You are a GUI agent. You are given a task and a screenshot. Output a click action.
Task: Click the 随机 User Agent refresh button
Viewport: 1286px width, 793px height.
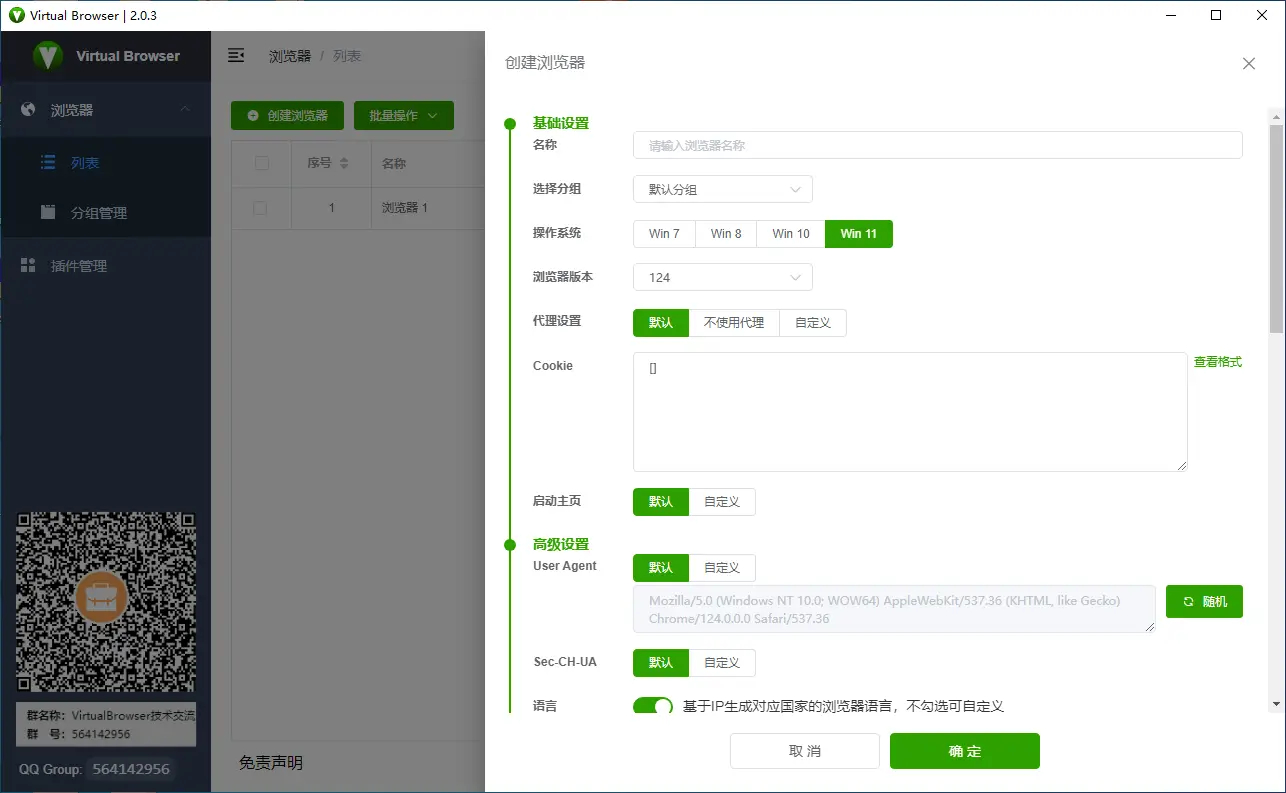[1204, 602]
